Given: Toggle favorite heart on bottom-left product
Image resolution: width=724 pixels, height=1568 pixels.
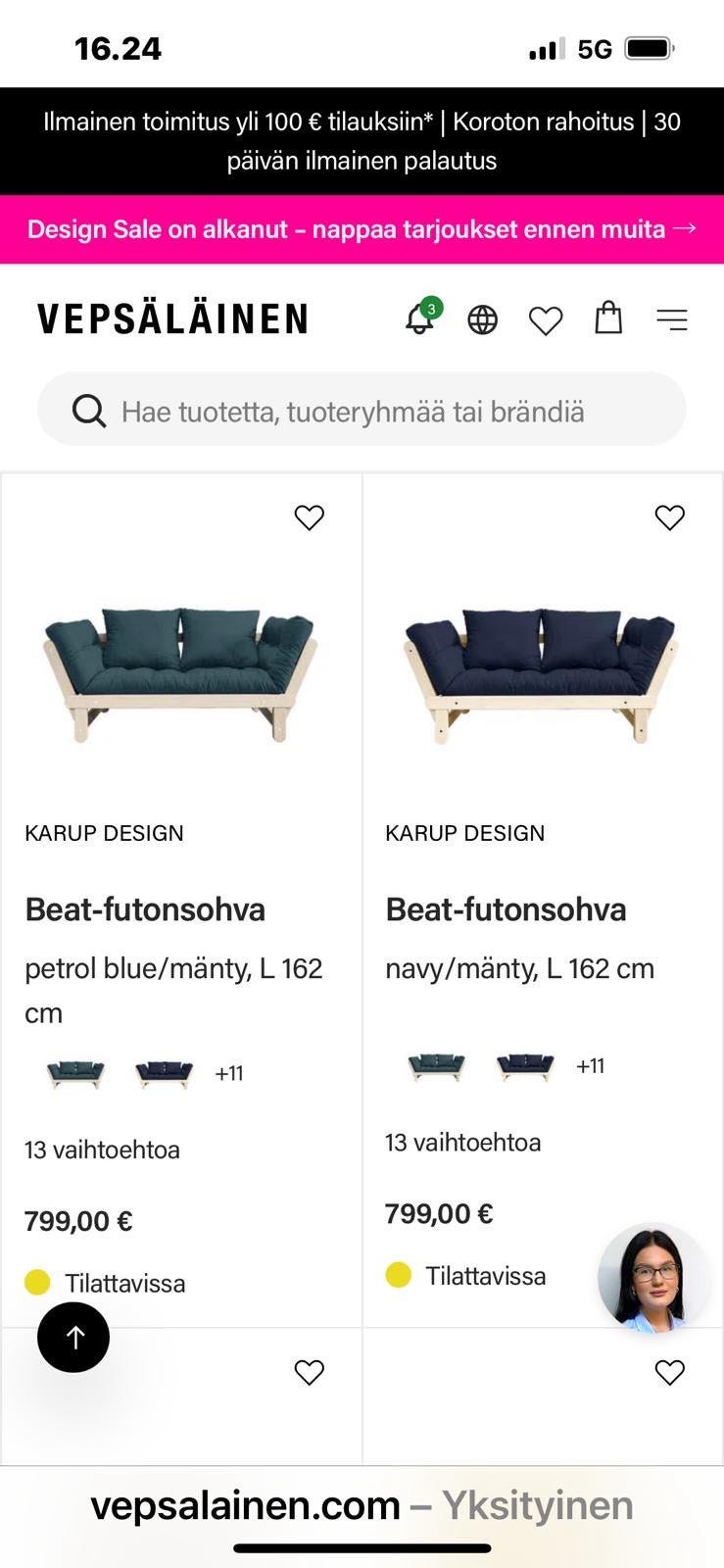Looking at the screenshot, I should click(310, 1373).
